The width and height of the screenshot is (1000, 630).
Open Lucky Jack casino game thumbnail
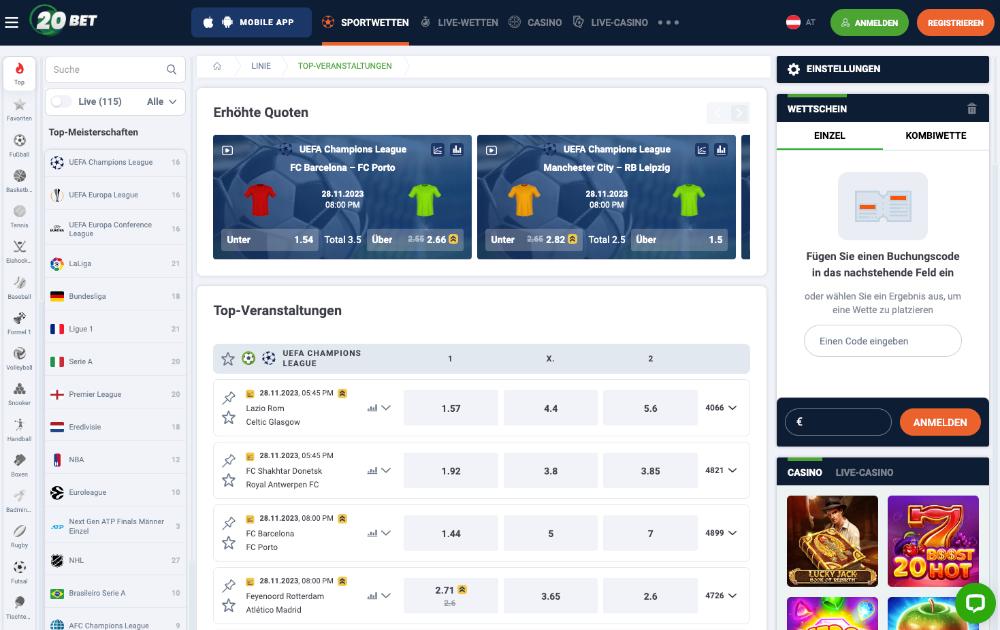(x=832, y=541)
